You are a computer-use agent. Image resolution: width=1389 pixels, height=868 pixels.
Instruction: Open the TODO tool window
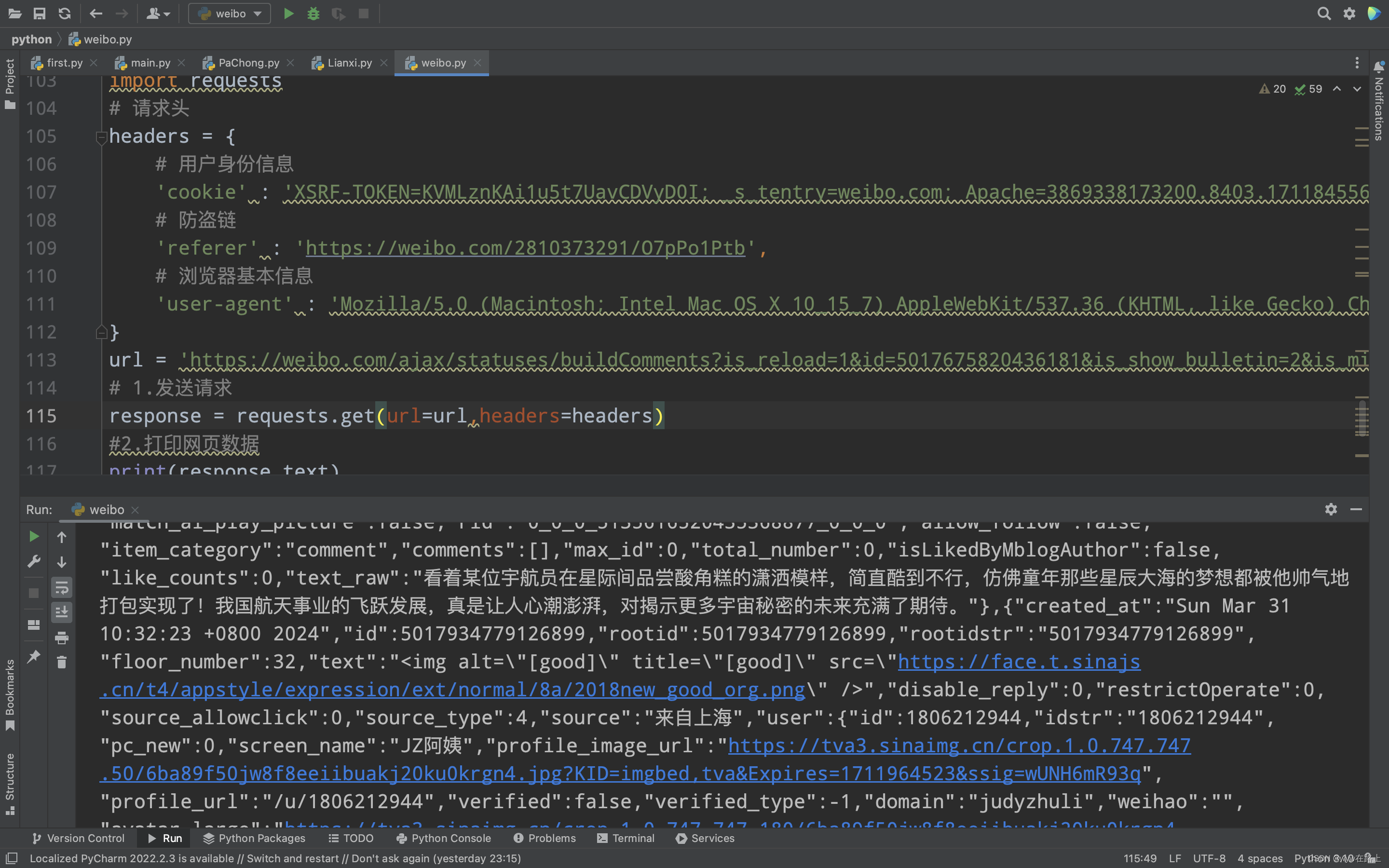coord(351,838)
